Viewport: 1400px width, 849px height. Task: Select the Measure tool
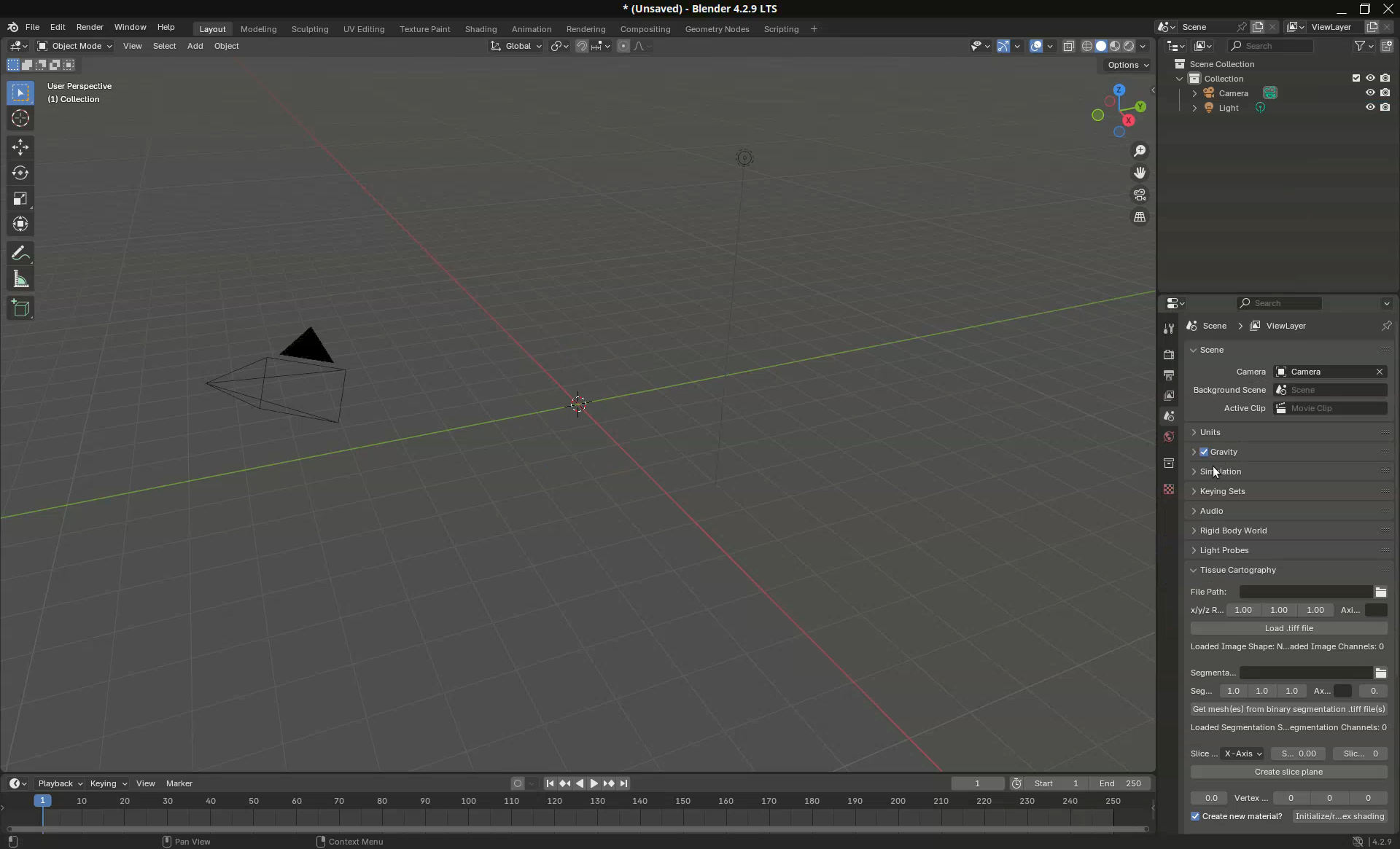pyautogui.click(x=20, y=281)
